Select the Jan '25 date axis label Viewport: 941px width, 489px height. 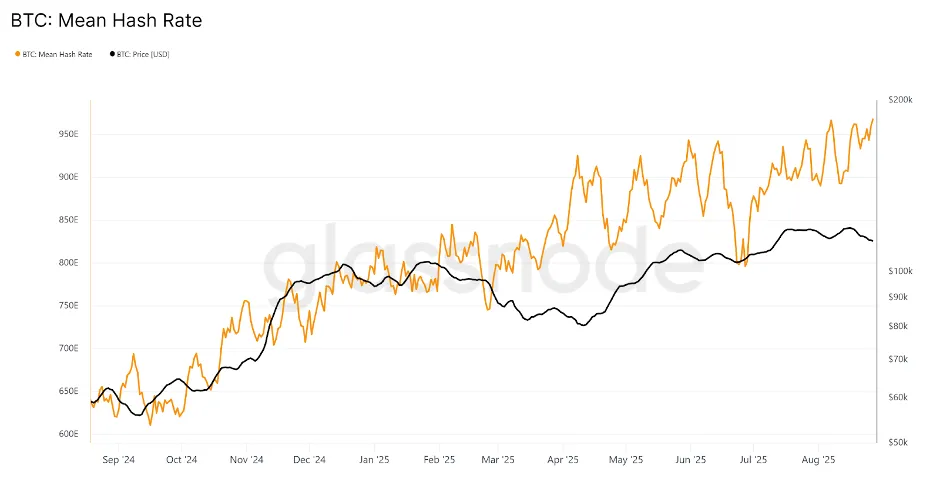pyautogui.click(x=374, y=461)
